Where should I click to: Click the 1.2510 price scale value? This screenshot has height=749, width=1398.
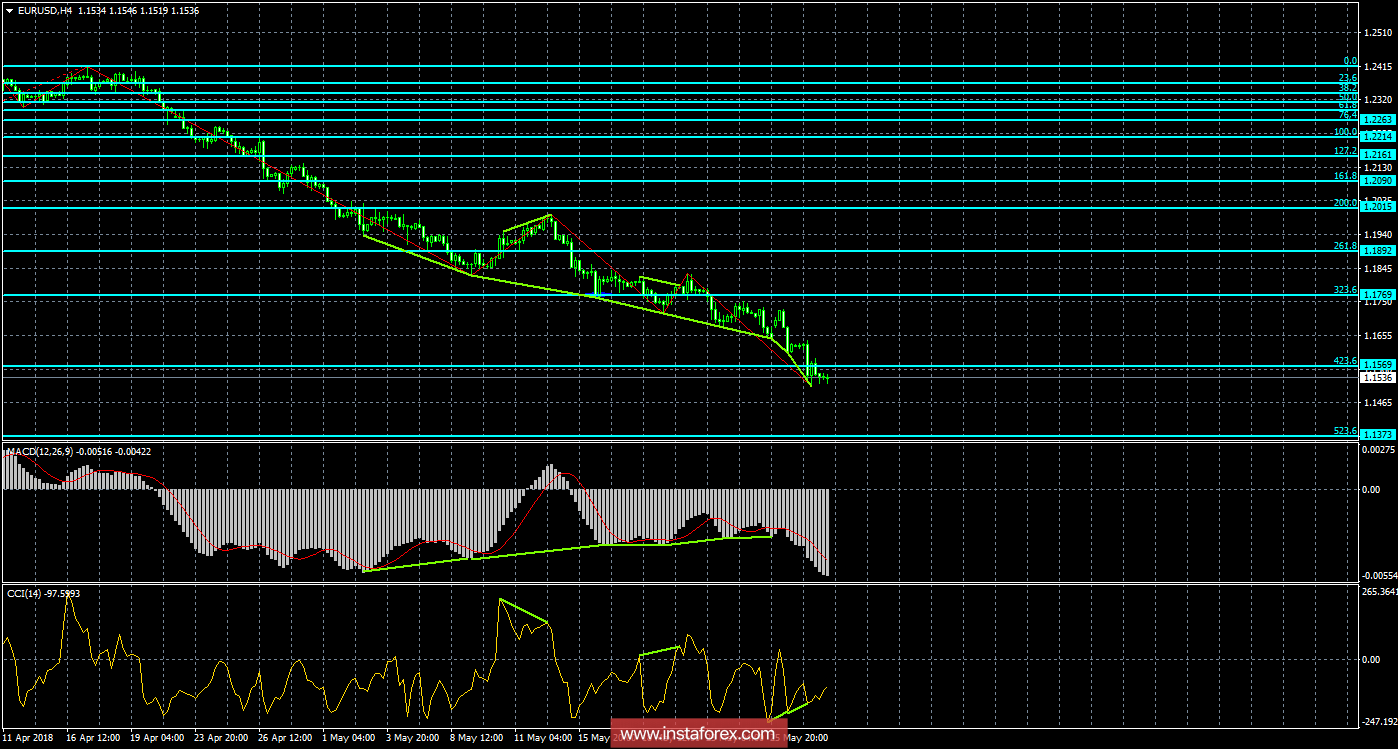[x=1378, y=32]
